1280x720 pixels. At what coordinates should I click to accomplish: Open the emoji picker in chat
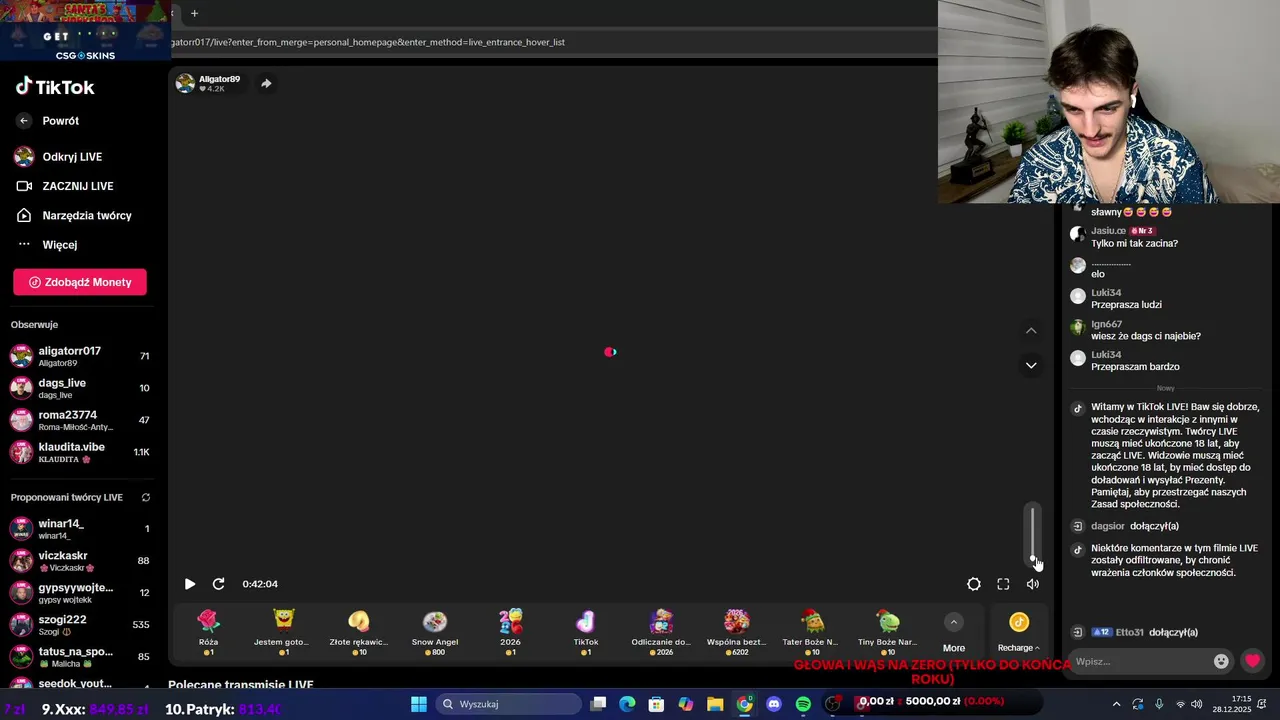coord(1221,661)
